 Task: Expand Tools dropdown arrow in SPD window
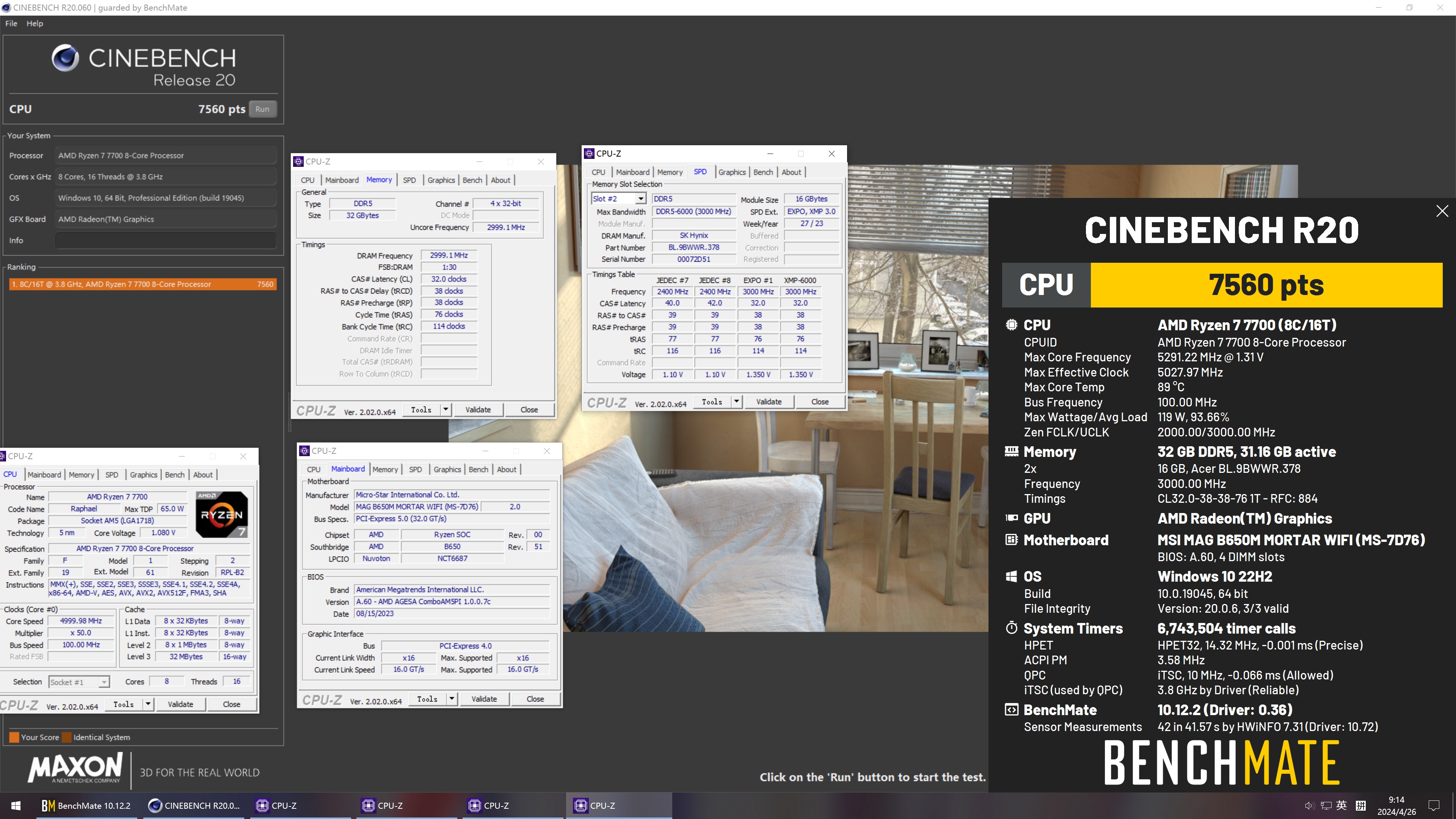[x=736, y=402]
